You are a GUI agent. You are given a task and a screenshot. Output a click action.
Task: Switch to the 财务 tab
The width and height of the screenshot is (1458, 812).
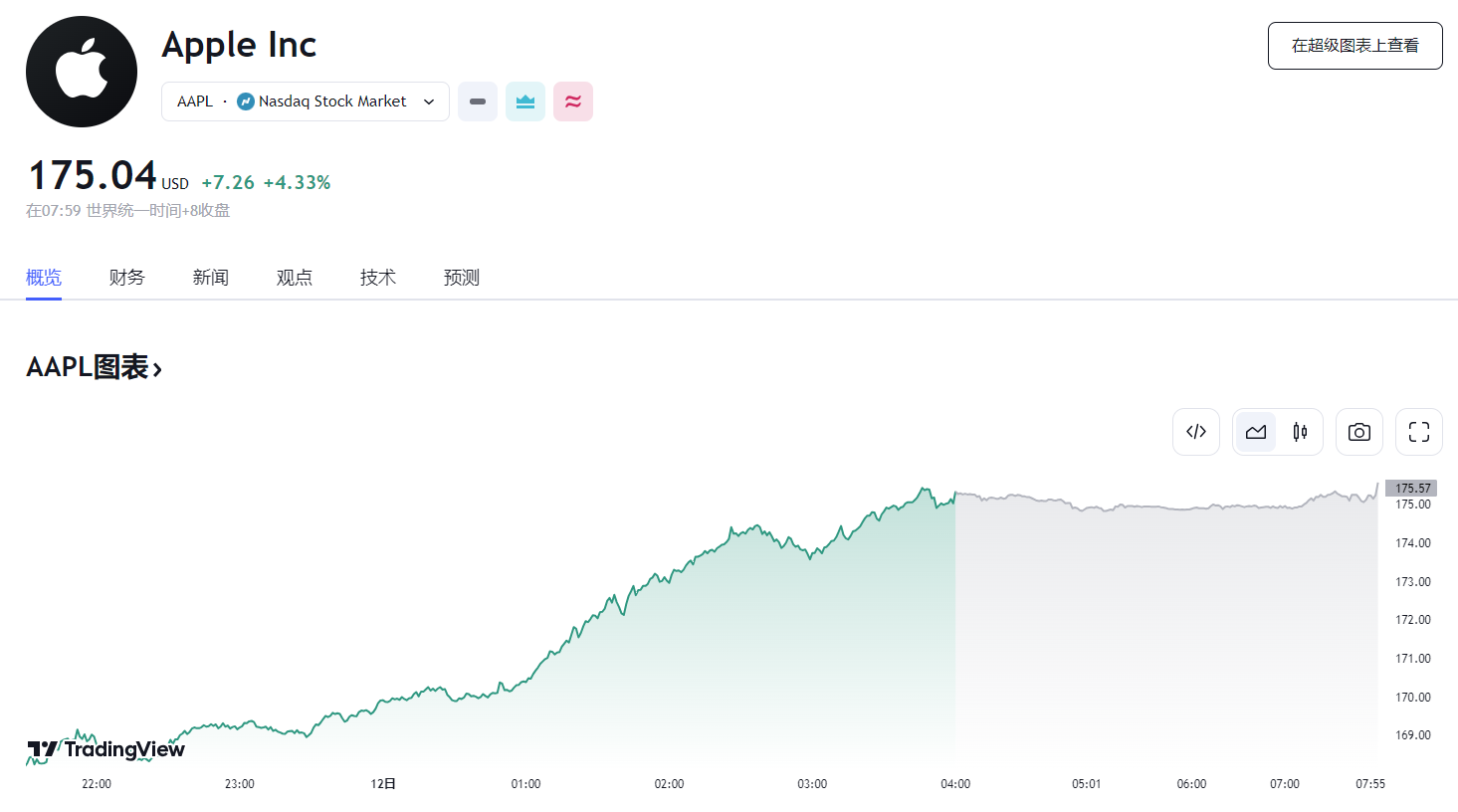pos(127,278)
